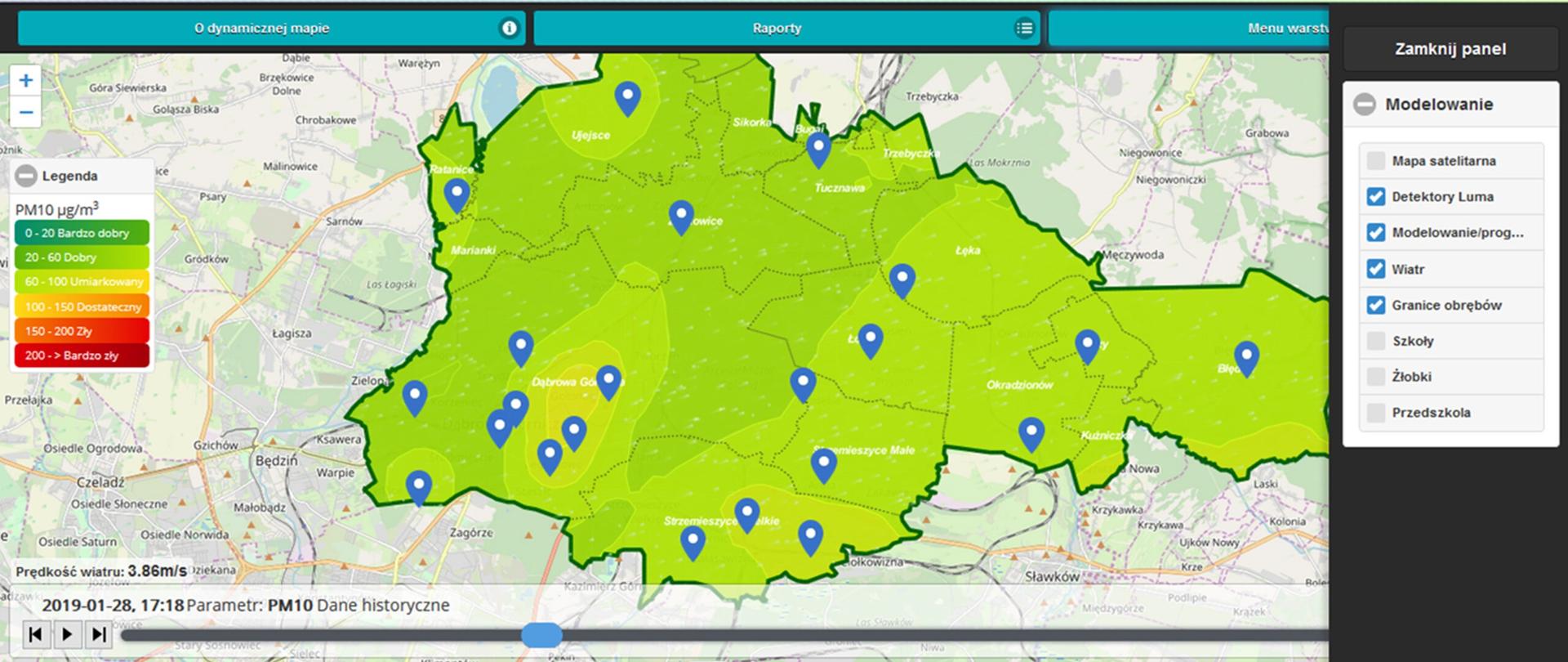Viewport: 1568px width, 662px height.
Task: Uncheck the Detektory Luma layer
Action: coord(1376,197)
